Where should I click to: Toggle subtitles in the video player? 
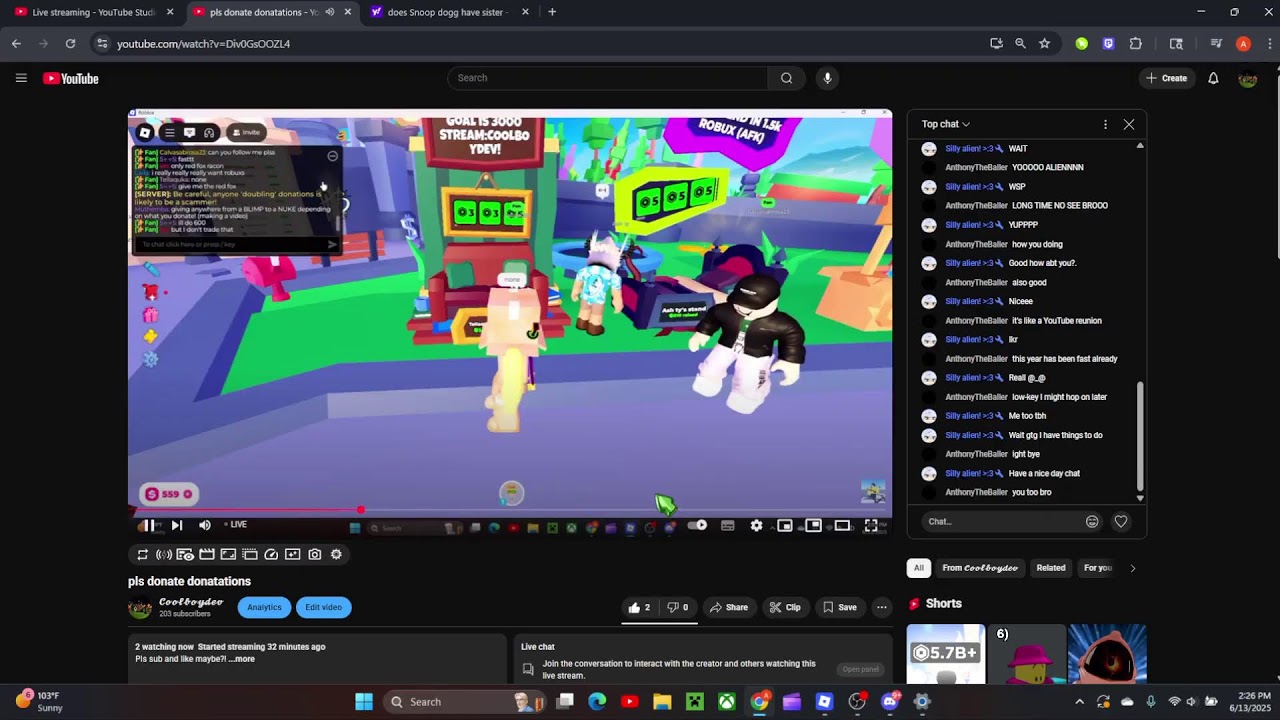tap(727, 525)
